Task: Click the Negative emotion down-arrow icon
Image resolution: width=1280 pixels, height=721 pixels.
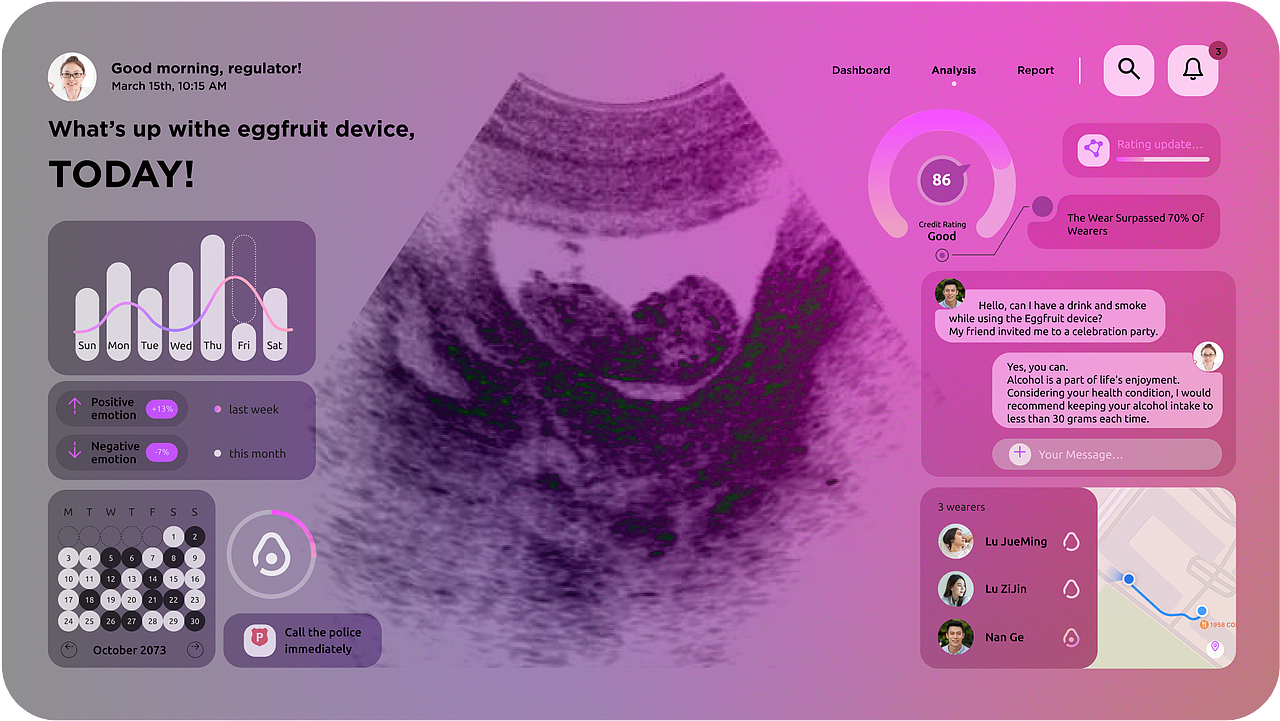Action: (74, 451)
